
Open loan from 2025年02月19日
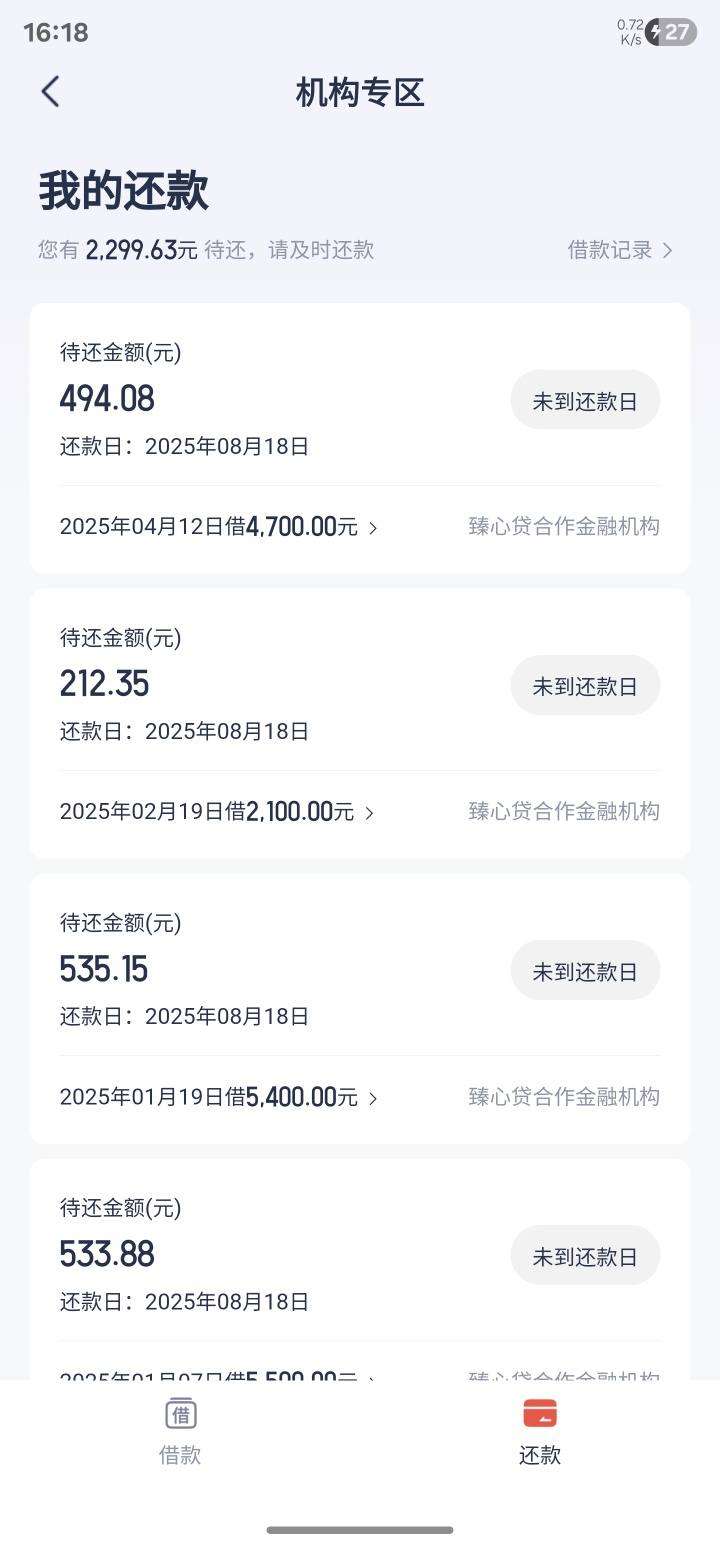coord(217,812)
